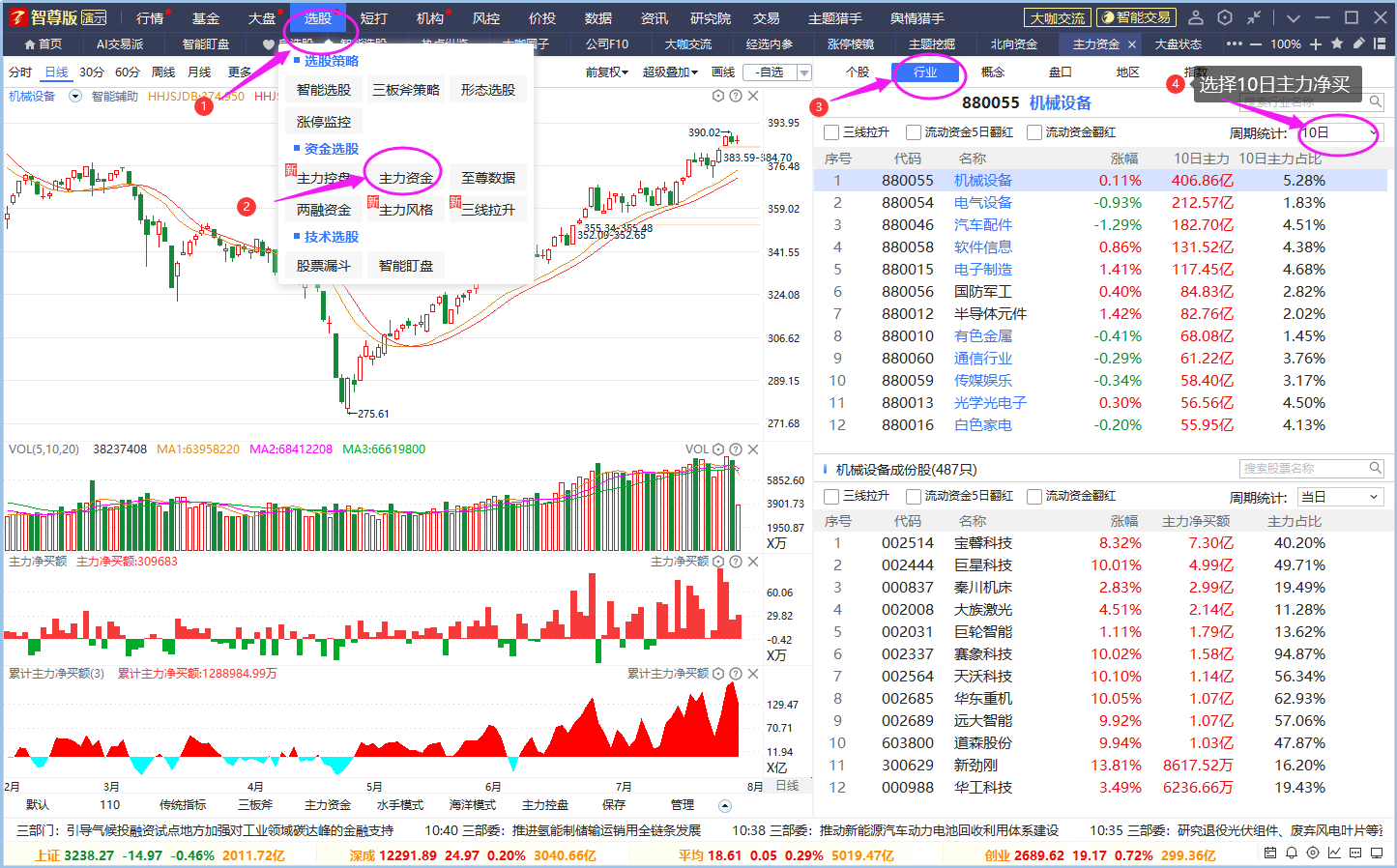
Task: Click the 大咖交流 button
Action: pos(1058,18)
